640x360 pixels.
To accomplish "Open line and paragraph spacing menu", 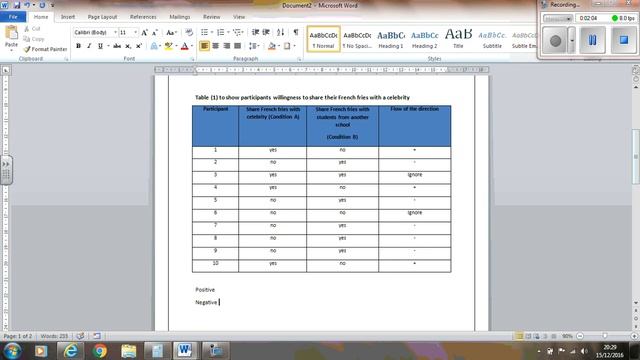I will pyautogui.click(x=254, y=46).
